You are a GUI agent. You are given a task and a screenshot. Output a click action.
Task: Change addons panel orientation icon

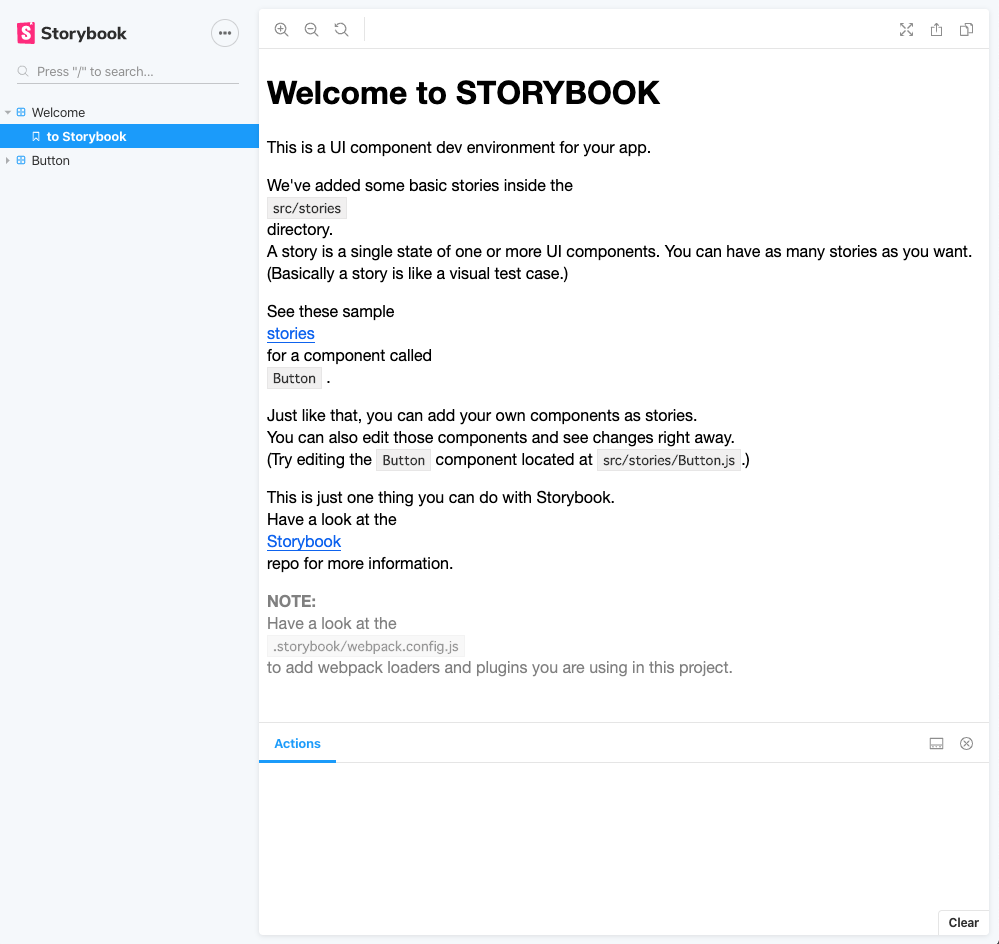[x=937, y=743]
